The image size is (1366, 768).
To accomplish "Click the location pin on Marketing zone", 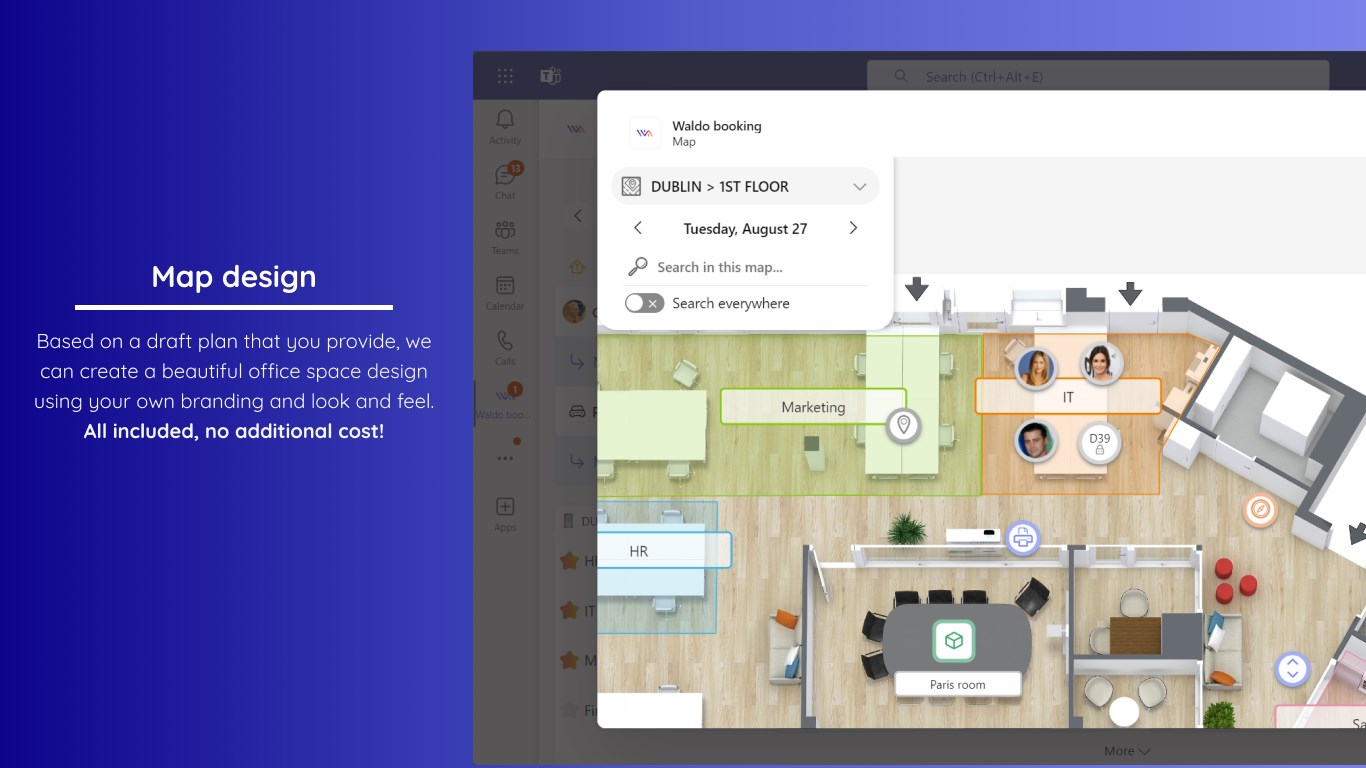I will click(x=904, y=426).
